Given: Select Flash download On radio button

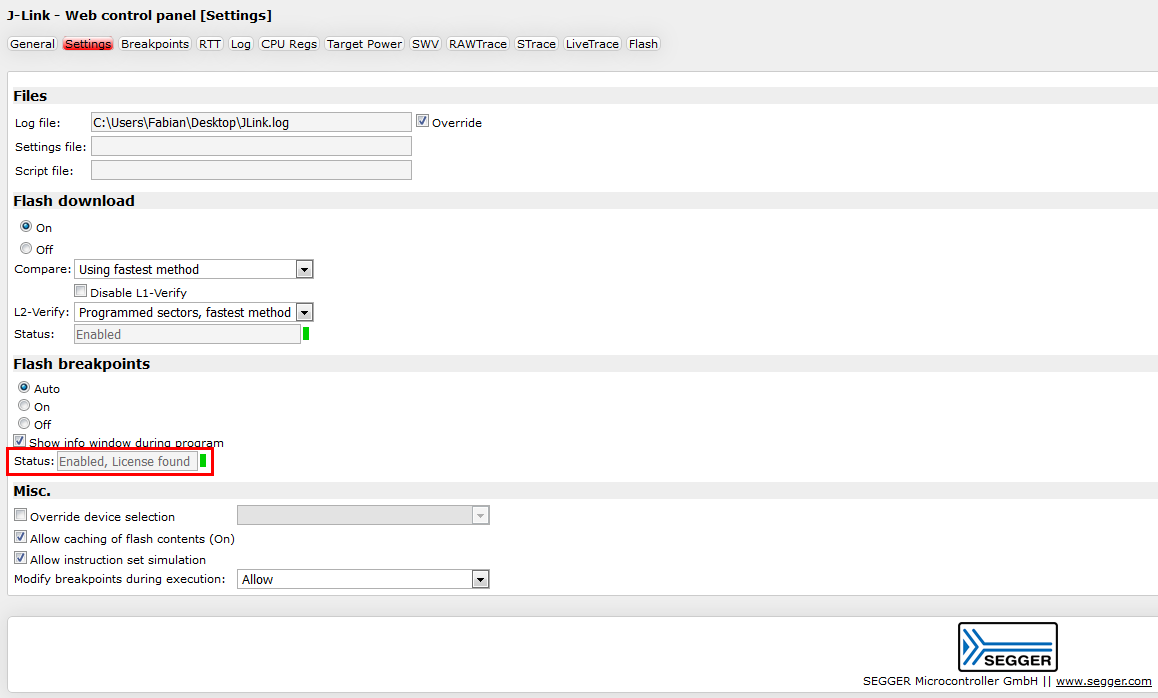Looking at the screenshot, I should pos(26,226).
